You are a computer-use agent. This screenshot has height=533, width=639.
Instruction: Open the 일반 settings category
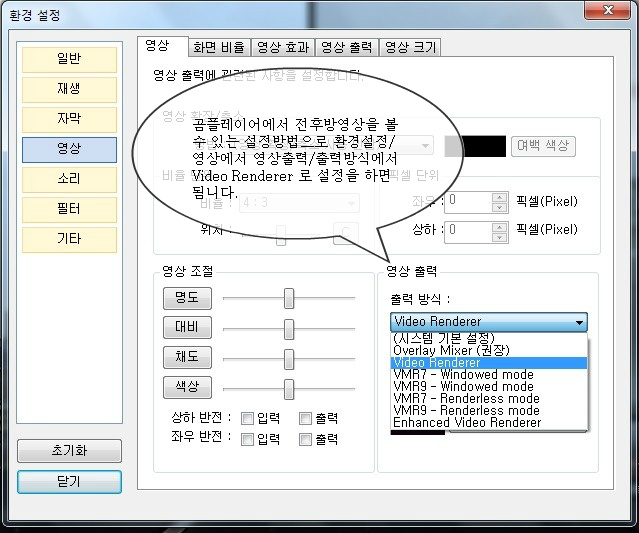click(69, 60)
